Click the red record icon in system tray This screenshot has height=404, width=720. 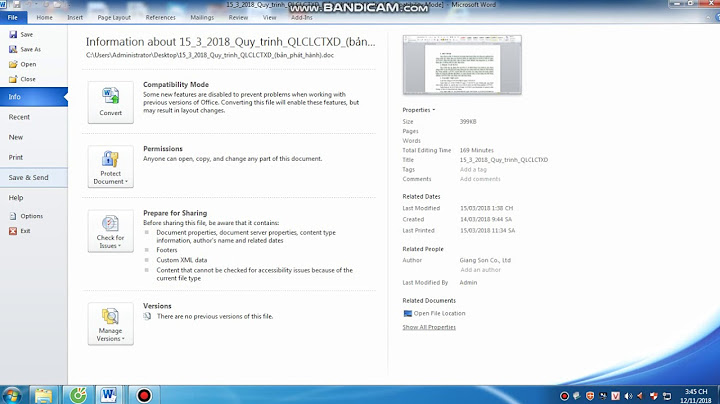[x=564, y=396]
